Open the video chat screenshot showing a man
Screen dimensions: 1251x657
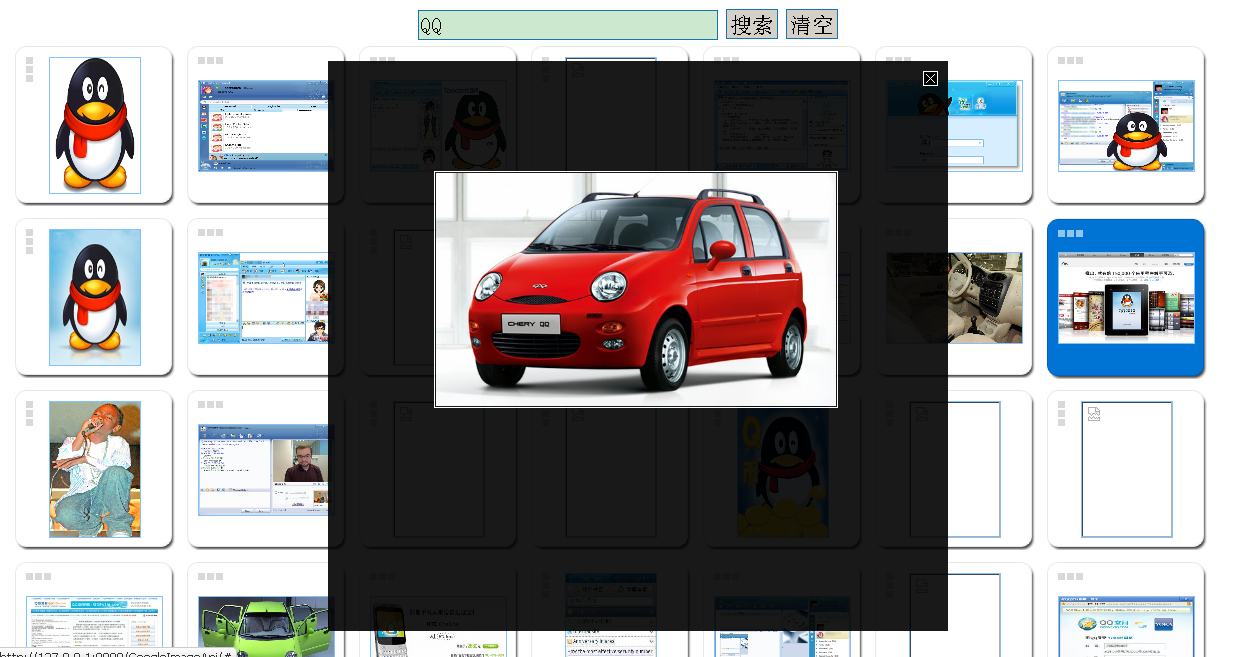pos(263,470)
